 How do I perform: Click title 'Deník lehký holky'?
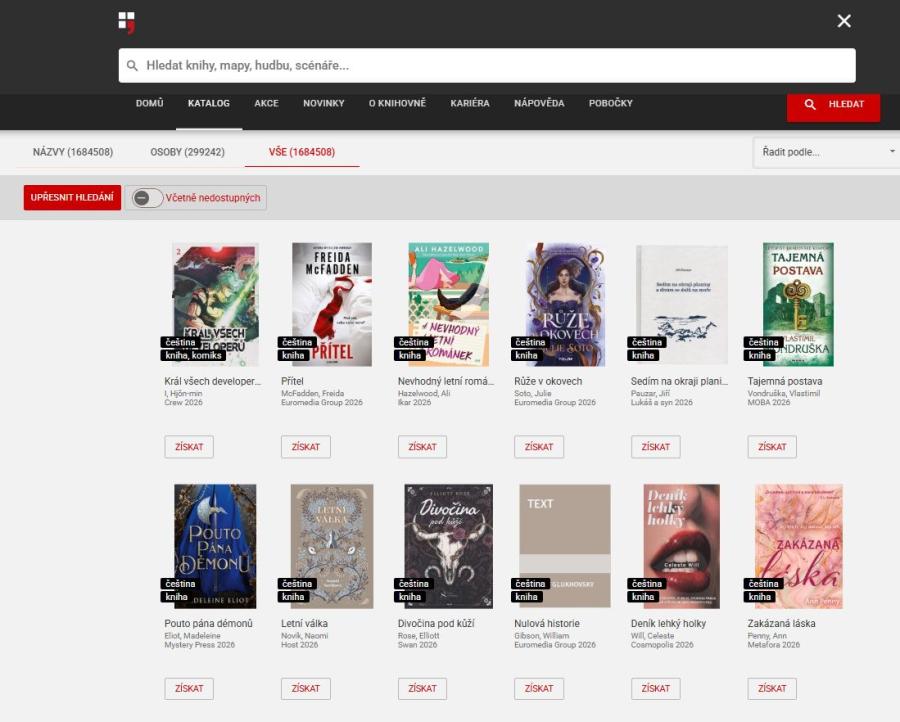click(x=668, y=623)
